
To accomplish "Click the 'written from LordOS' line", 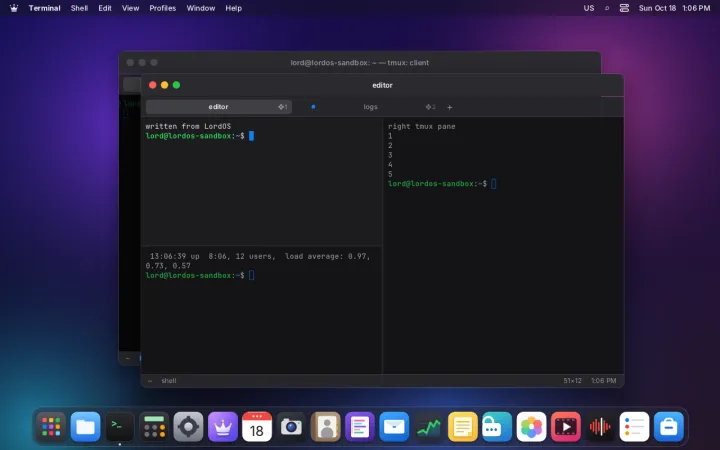I will point(188,126).
